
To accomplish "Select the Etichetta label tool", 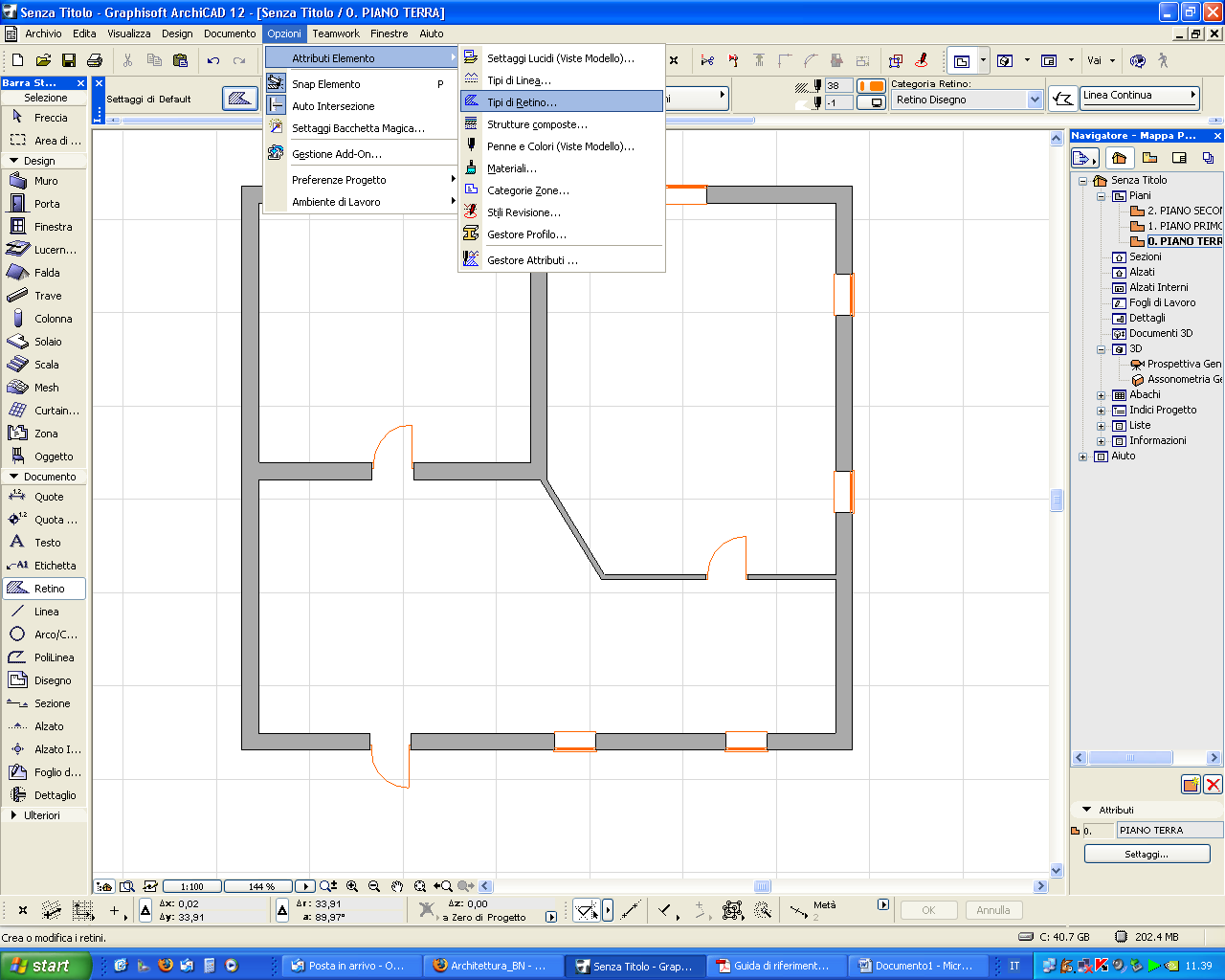I will 44,566.
